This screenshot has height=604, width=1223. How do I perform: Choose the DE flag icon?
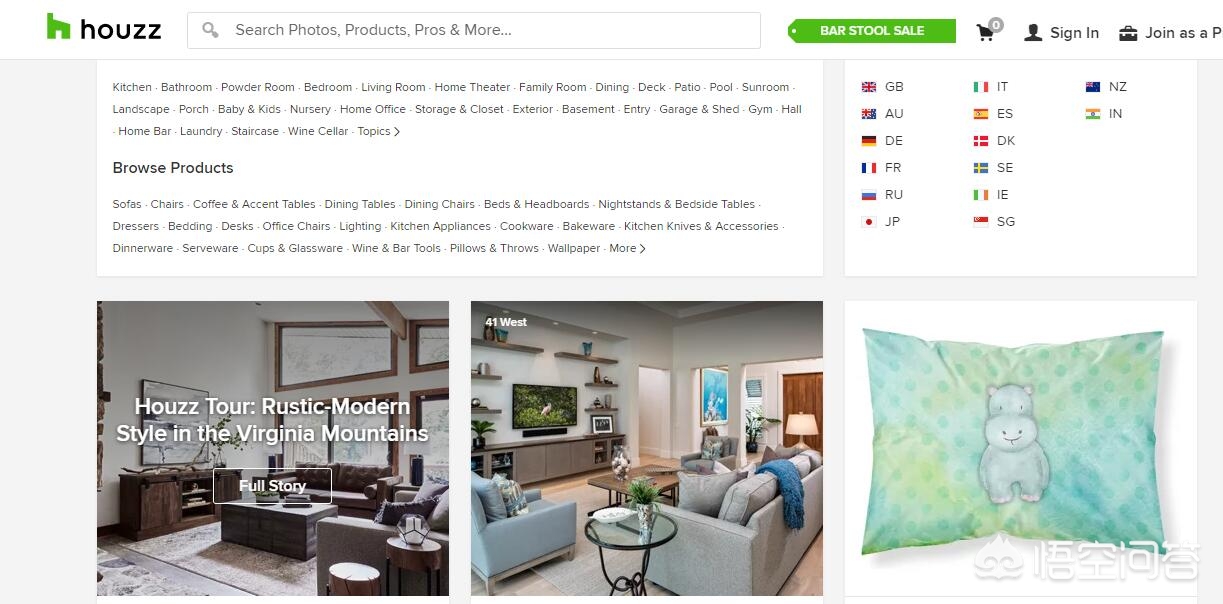(x=869, y=141)
